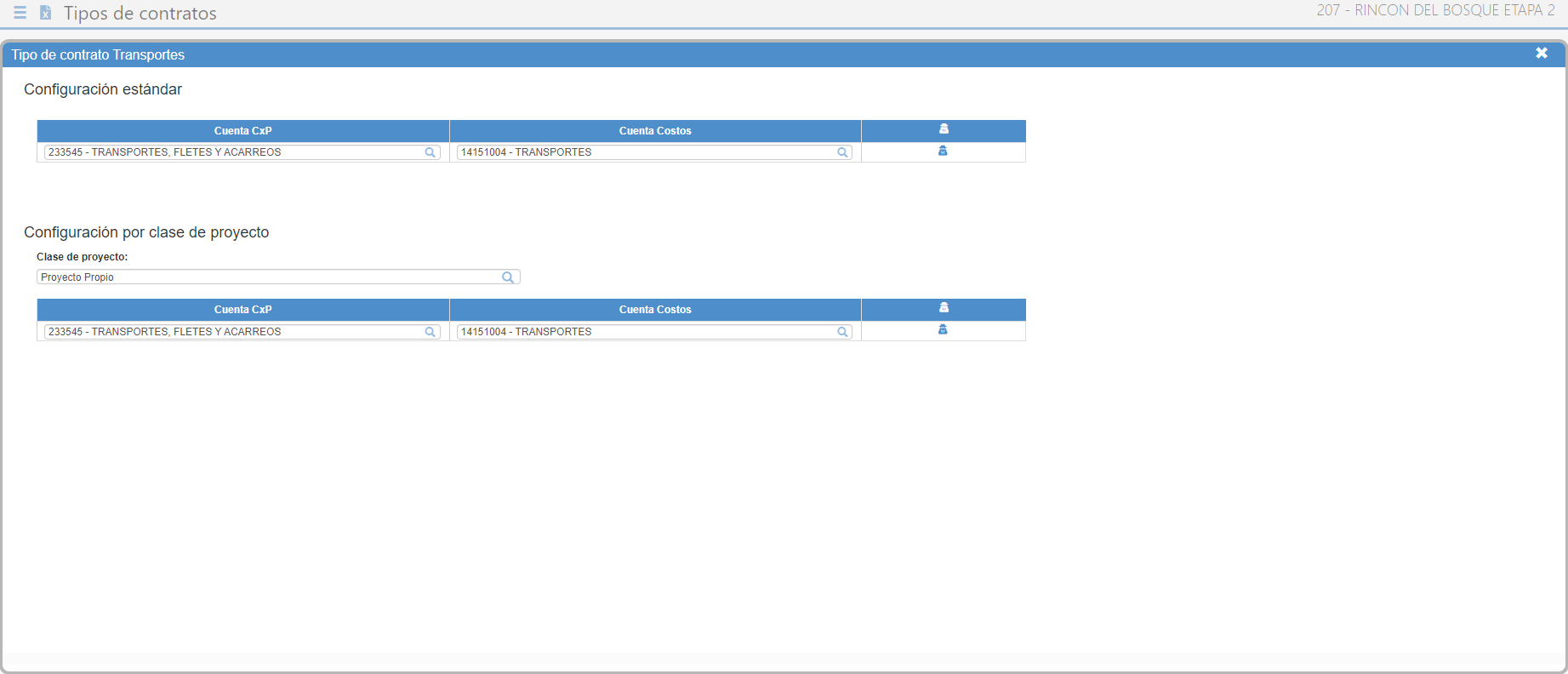Click Cuenta Costos header in project class table
1568x674 pixels.
[655, 310]
